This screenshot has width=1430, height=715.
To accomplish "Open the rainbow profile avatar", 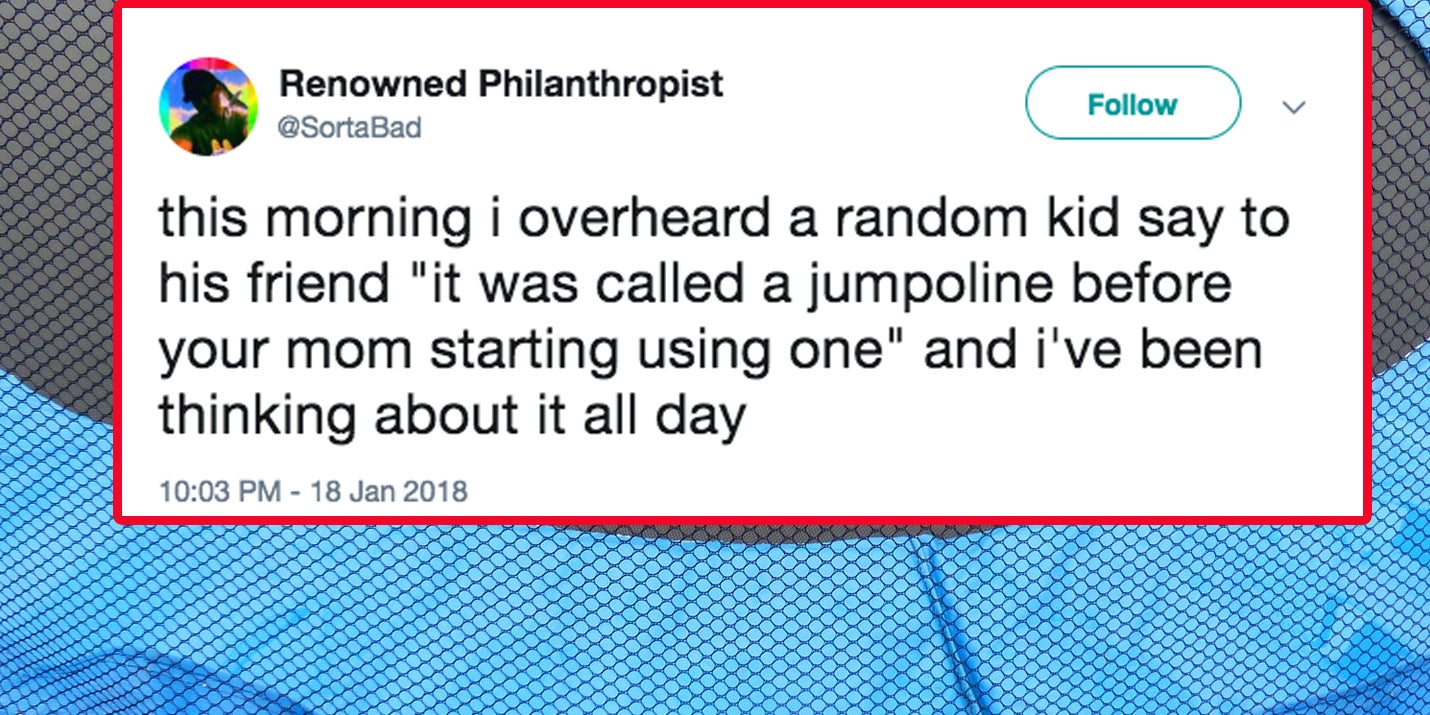I will (209, 106).
